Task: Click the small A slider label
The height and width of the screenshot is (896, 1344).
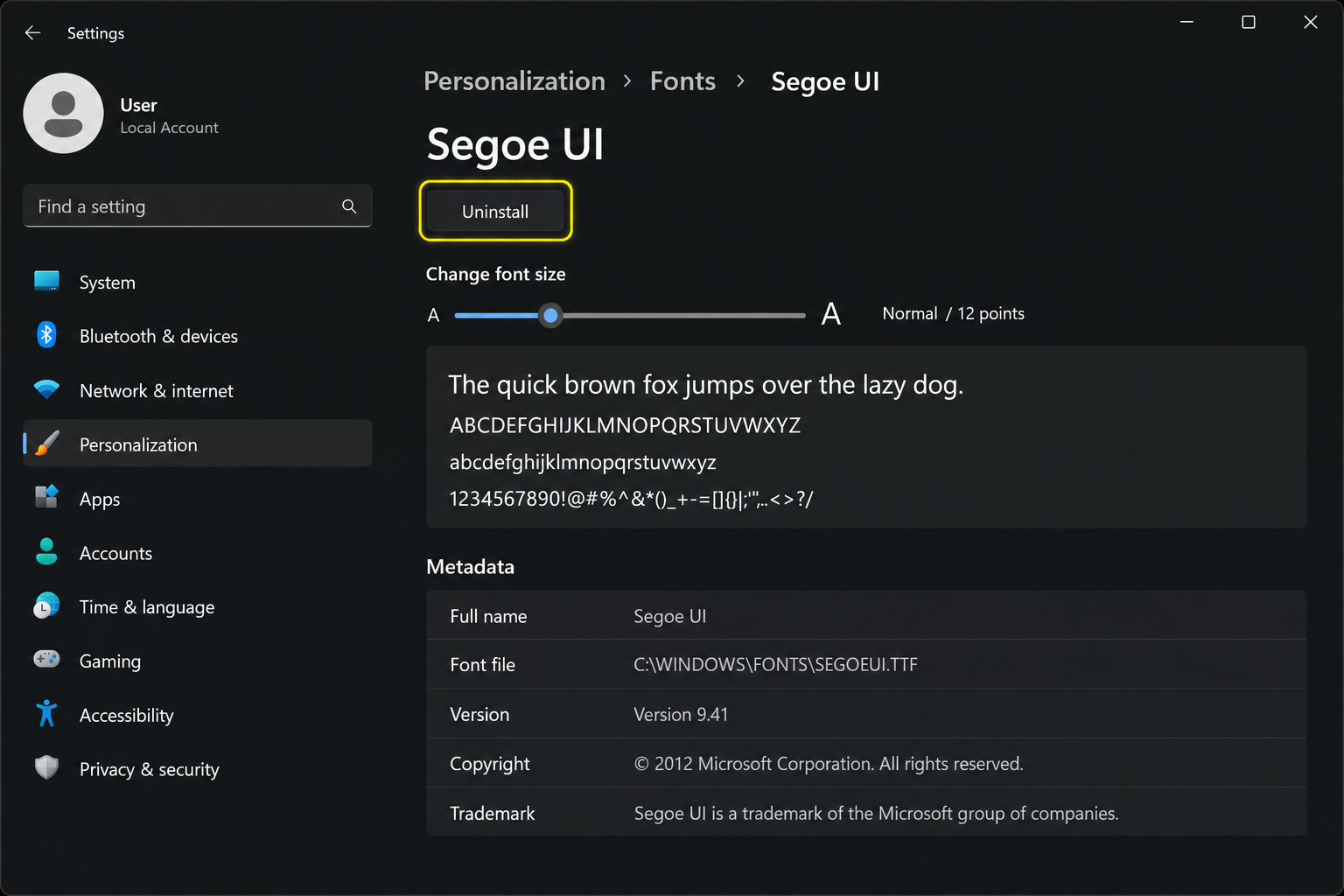Action: pyautogui.click(x=433, y=315)
